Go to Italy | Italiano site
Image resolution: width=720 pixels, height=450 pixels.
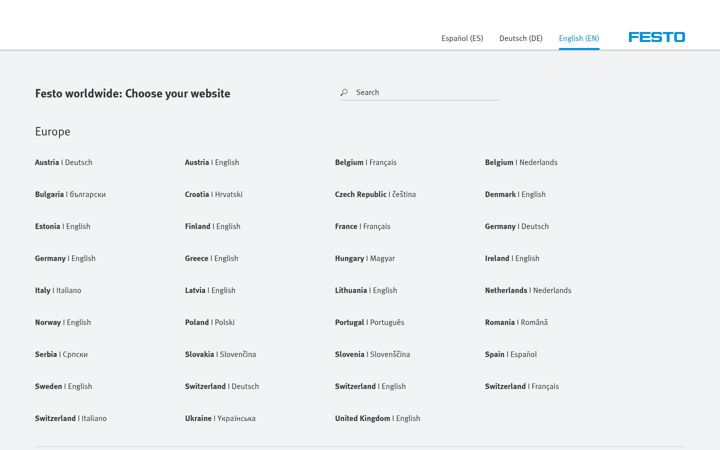[x=58, y=290]
